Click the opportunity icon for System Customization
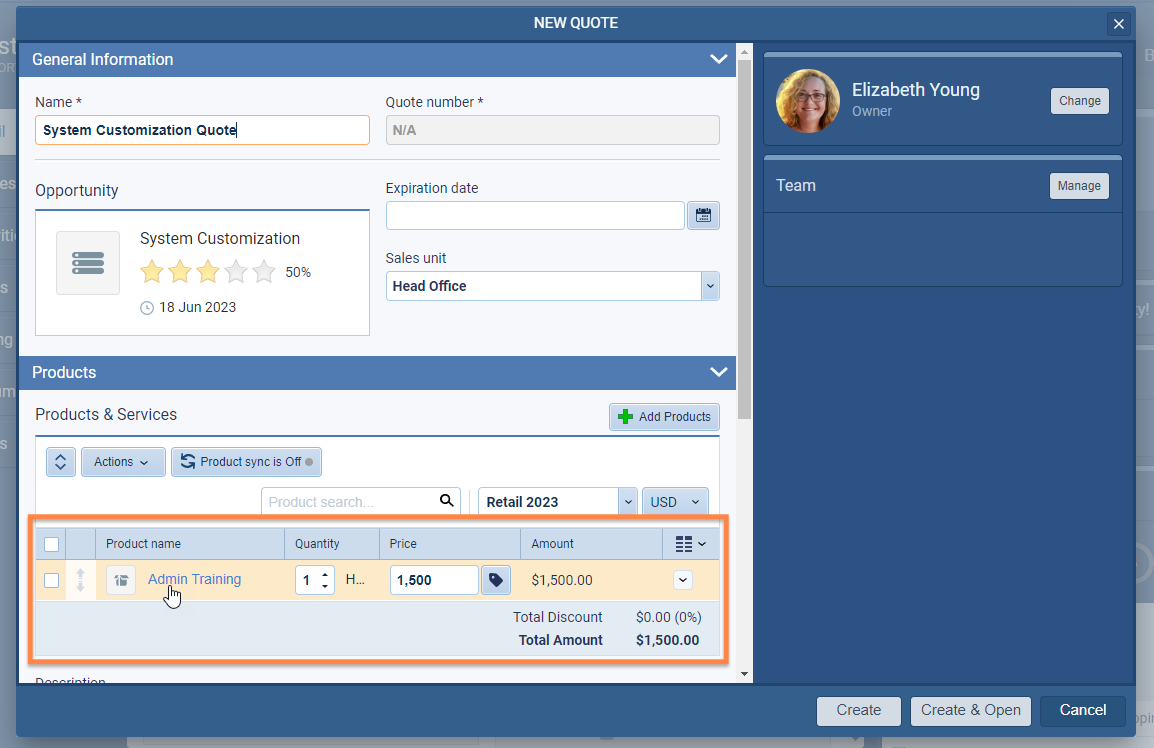 coord(87,262)
